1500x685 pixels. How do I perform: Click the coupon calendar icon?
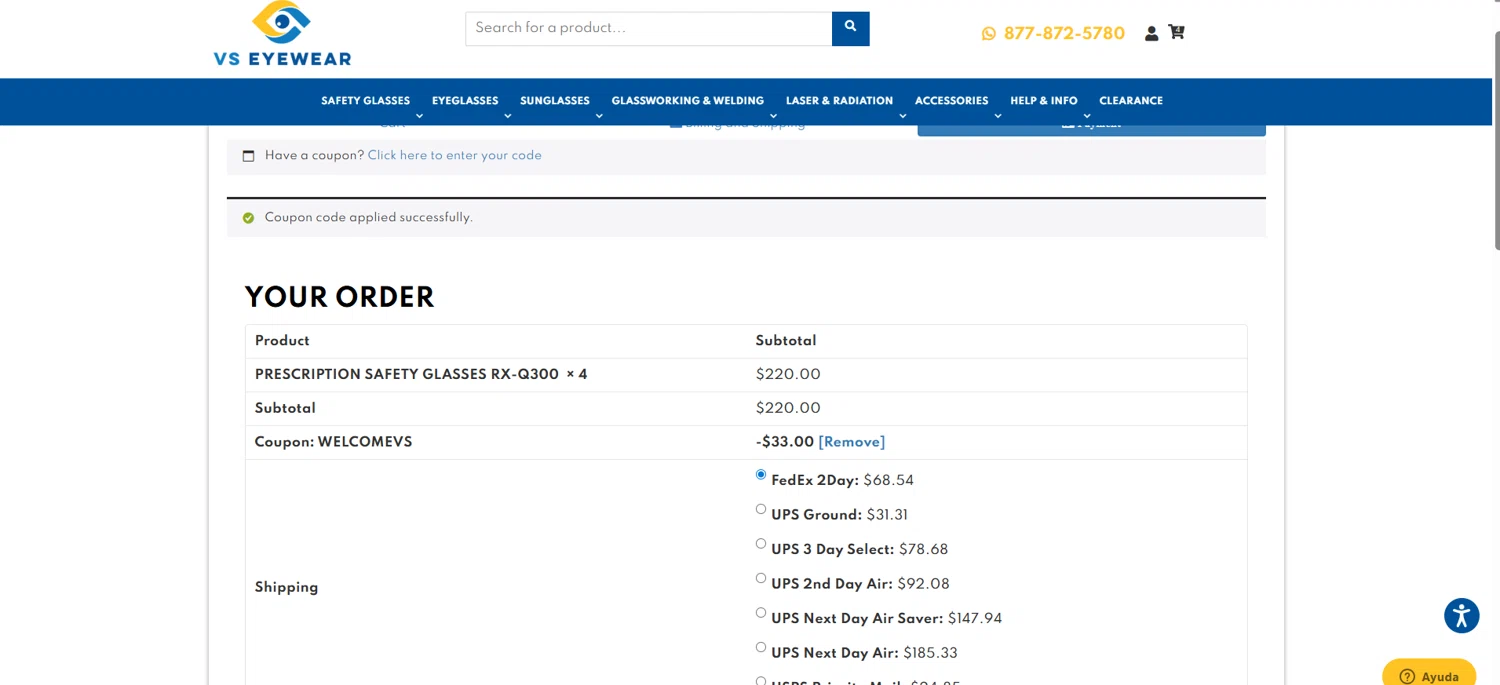pos(249,156)
